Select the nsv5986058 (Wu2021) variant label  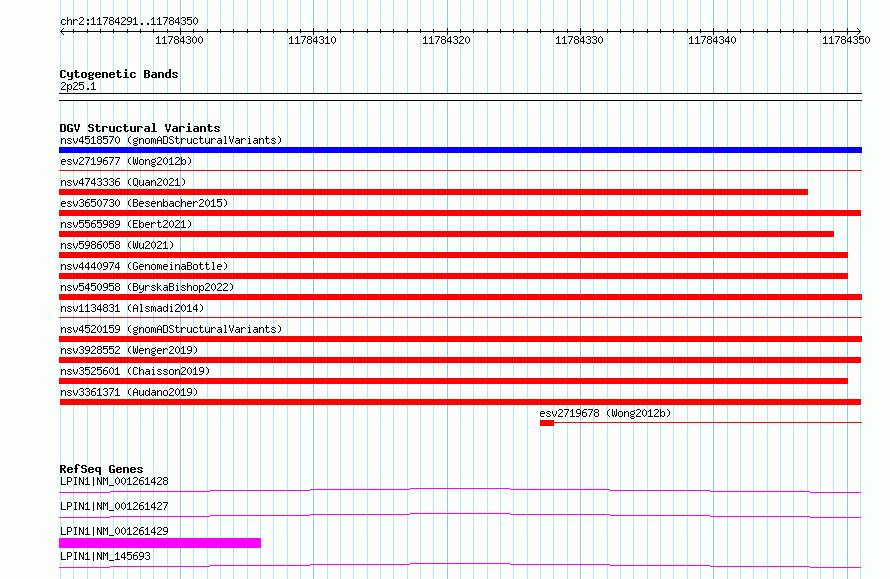tap(117, 245)
